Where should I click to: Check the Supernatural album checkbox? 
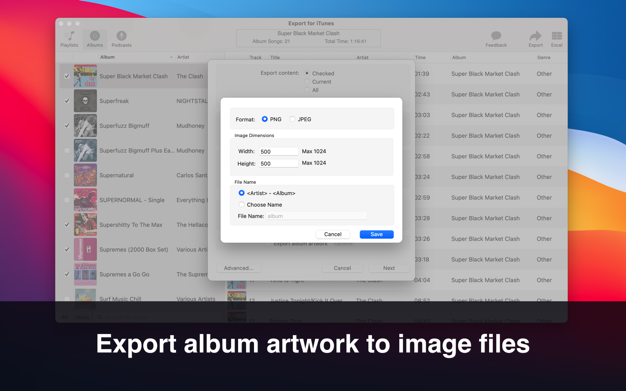coord(67,175)
